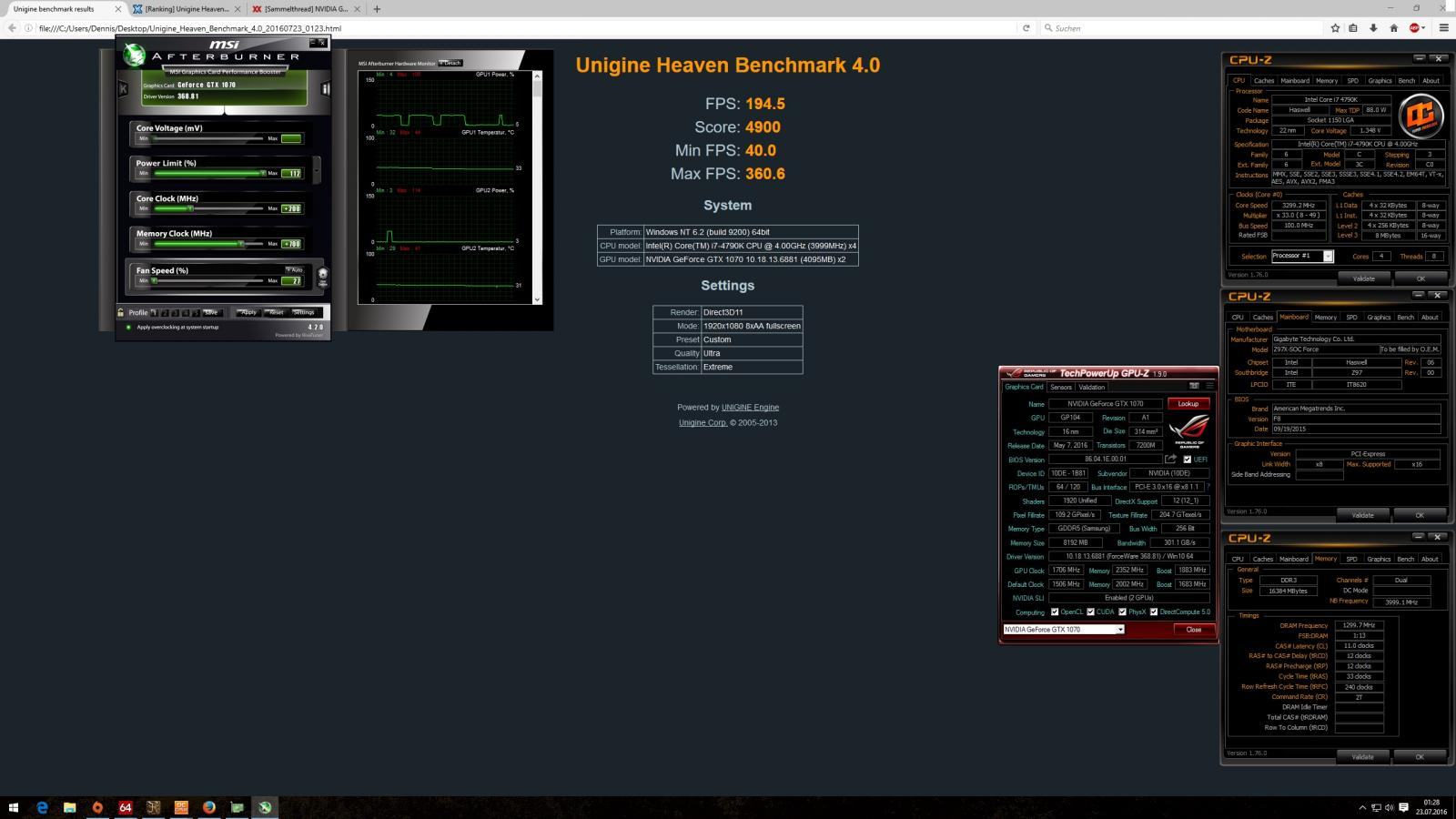The width and height of the screenshot is (1456, 819).
Task: Focus the Suchen search box
Action: 1182,28
